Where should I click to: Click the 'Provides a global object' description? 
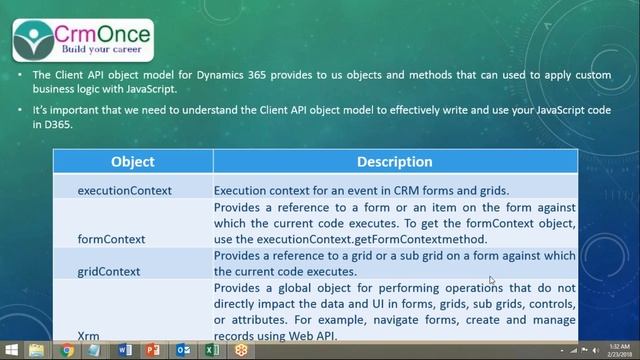coord(395,312)
